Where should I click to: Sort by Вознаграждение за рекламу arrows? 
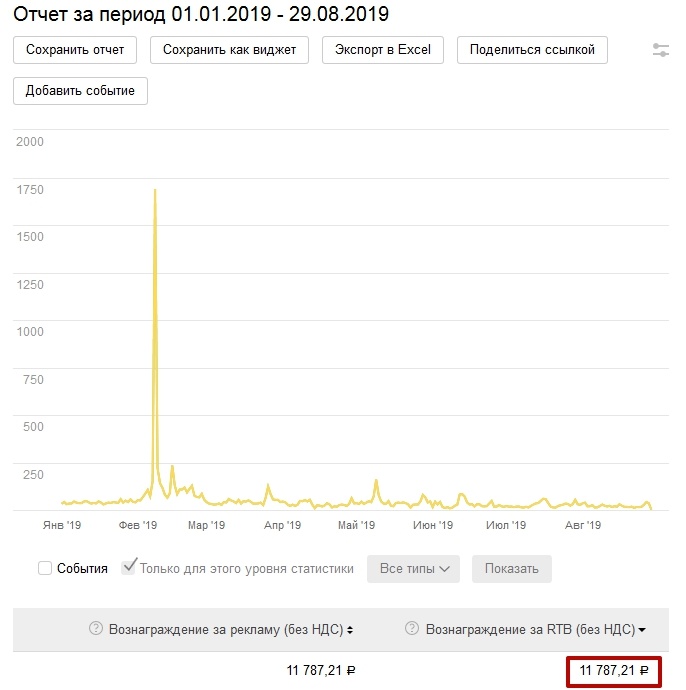click(x=350, y=630)
